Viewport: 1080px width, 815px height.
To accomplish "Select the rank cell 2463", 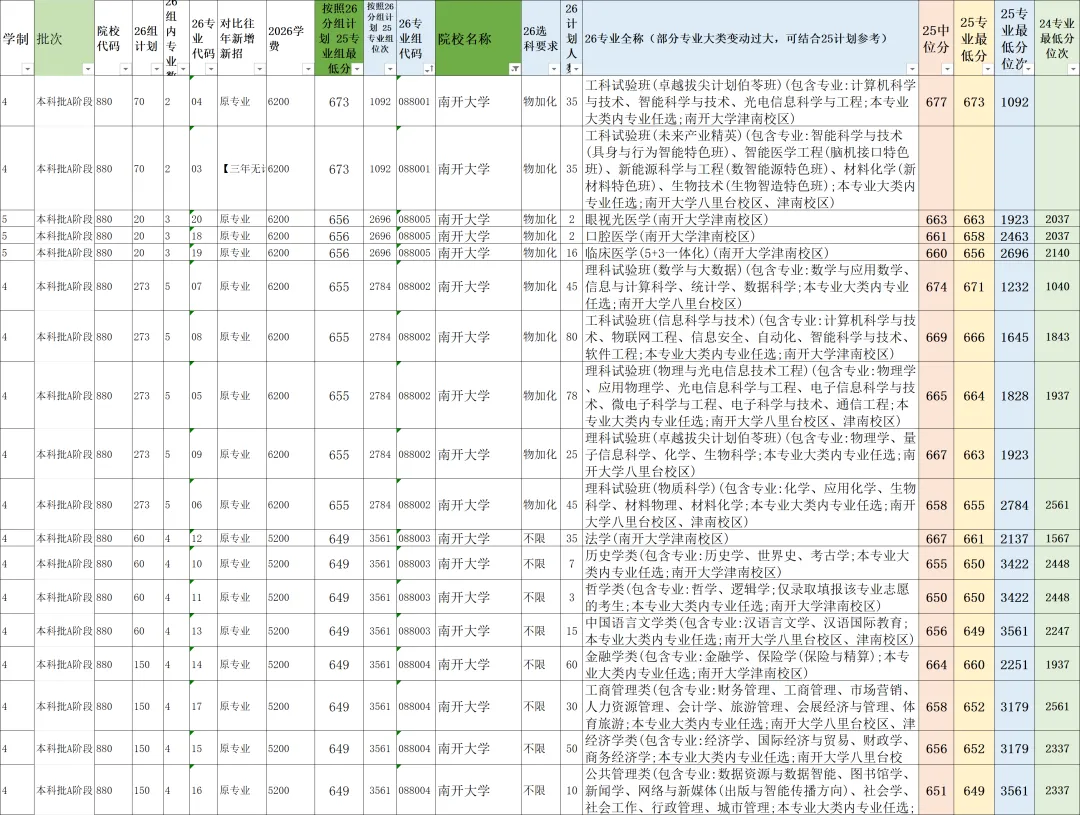I will 1015,236.
